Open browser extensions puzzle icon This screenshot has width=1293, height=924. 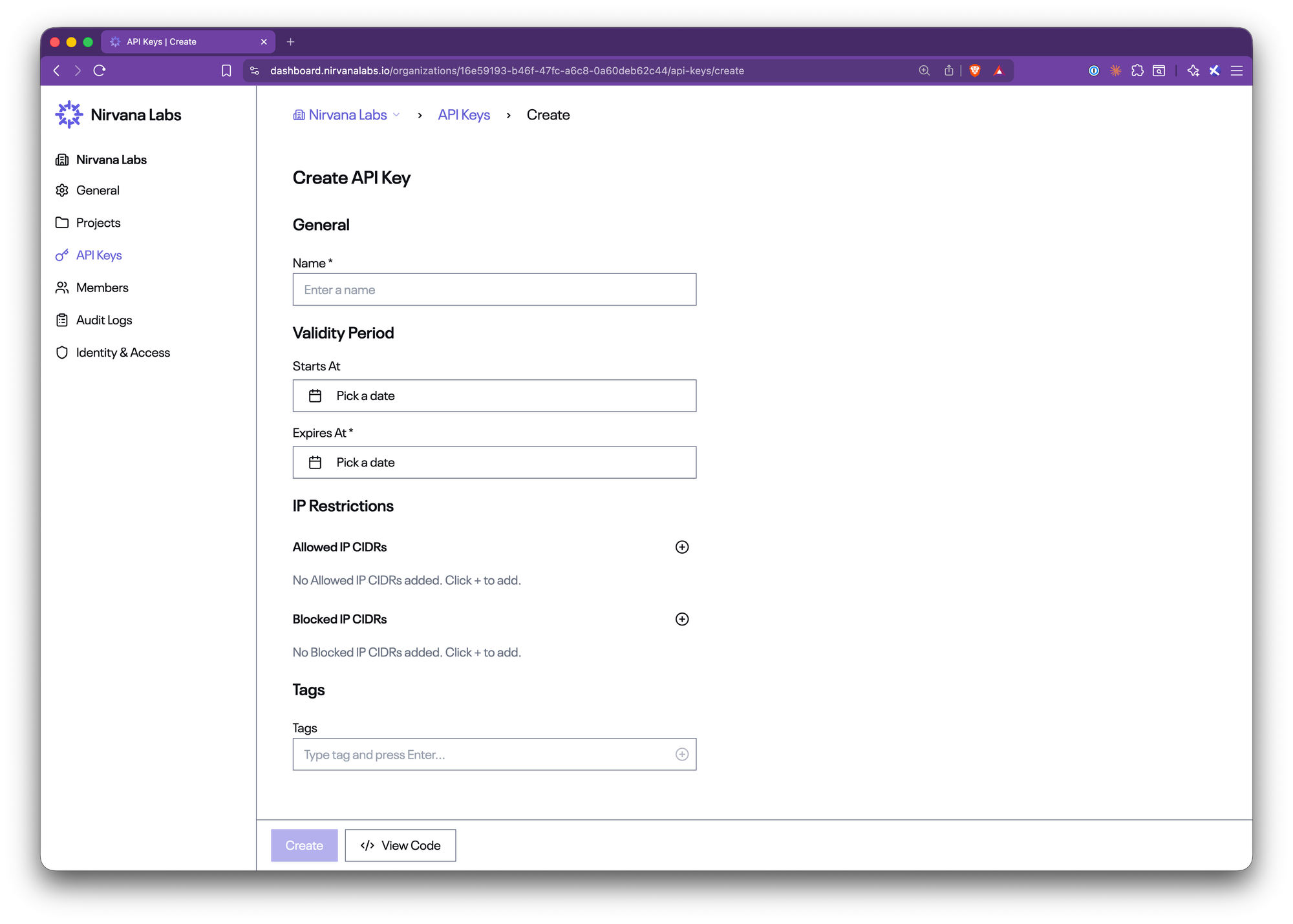click(1137, 70)
